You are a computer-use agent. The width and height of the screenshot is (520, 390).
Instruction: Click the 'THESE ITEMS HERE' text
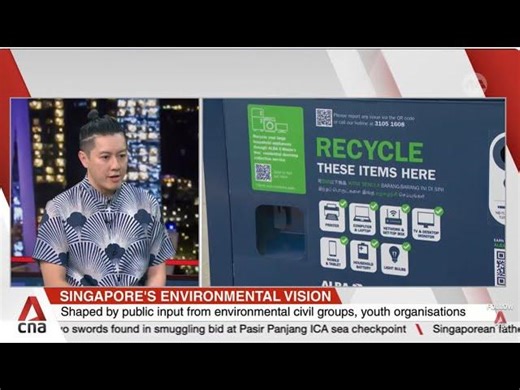coord(376,172)
